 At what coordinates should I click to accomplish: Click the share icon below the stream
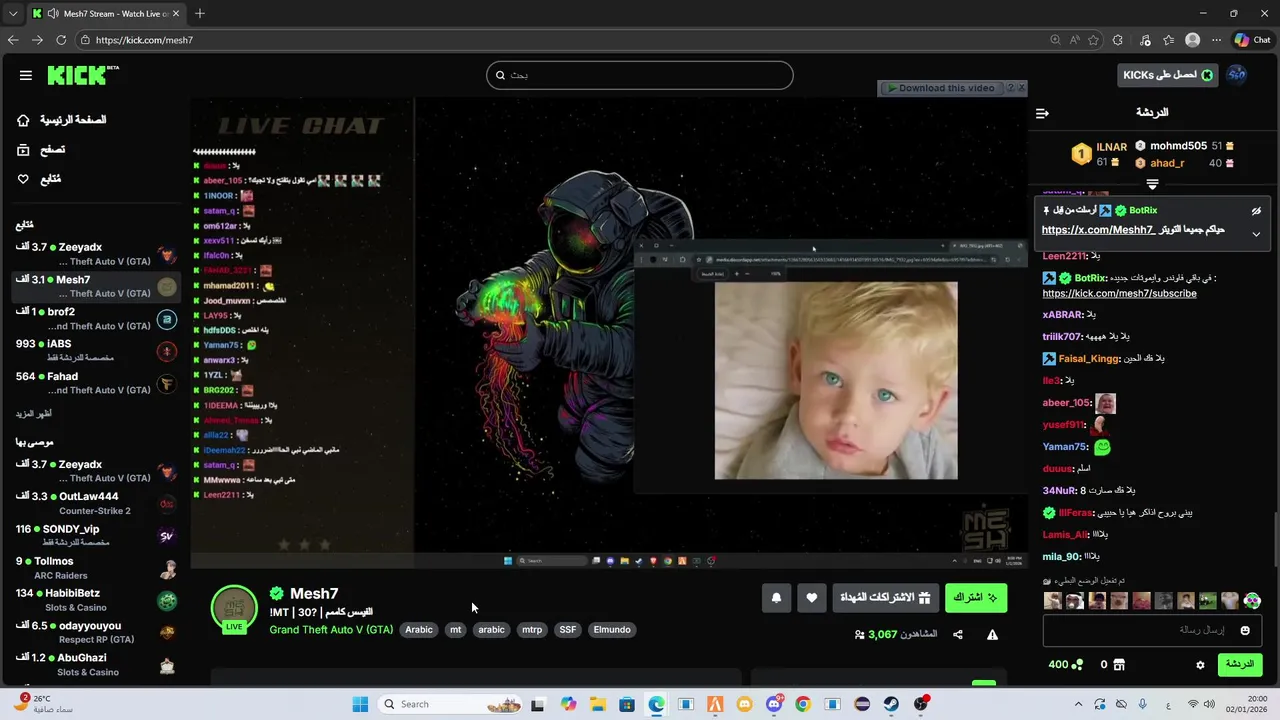(x=958, y=635)
